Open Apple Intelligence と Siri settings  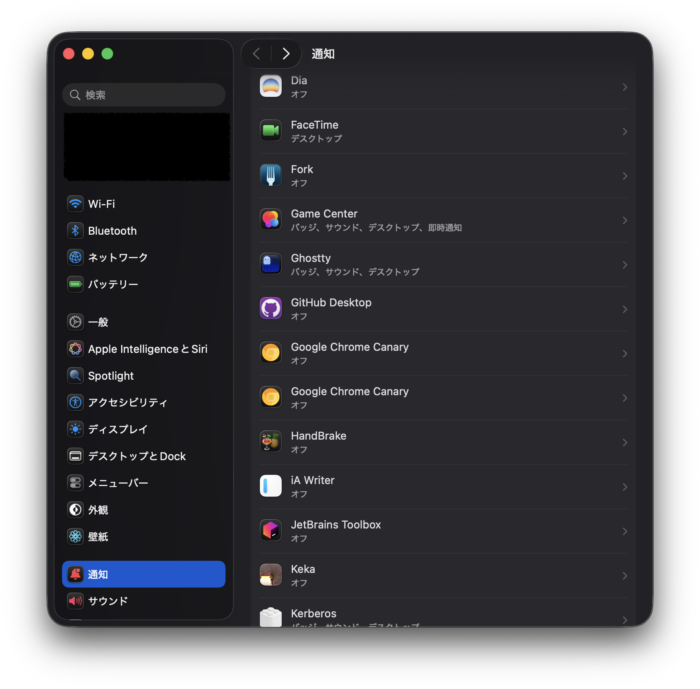coord(147,349)
